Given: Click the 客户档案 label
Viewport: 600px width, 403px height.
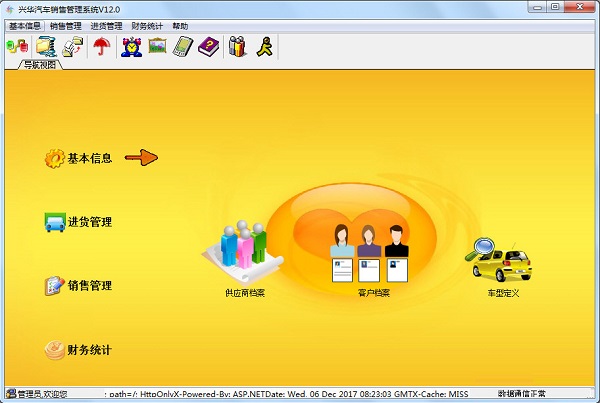Looking at the screenshot, I should [373, 293].
